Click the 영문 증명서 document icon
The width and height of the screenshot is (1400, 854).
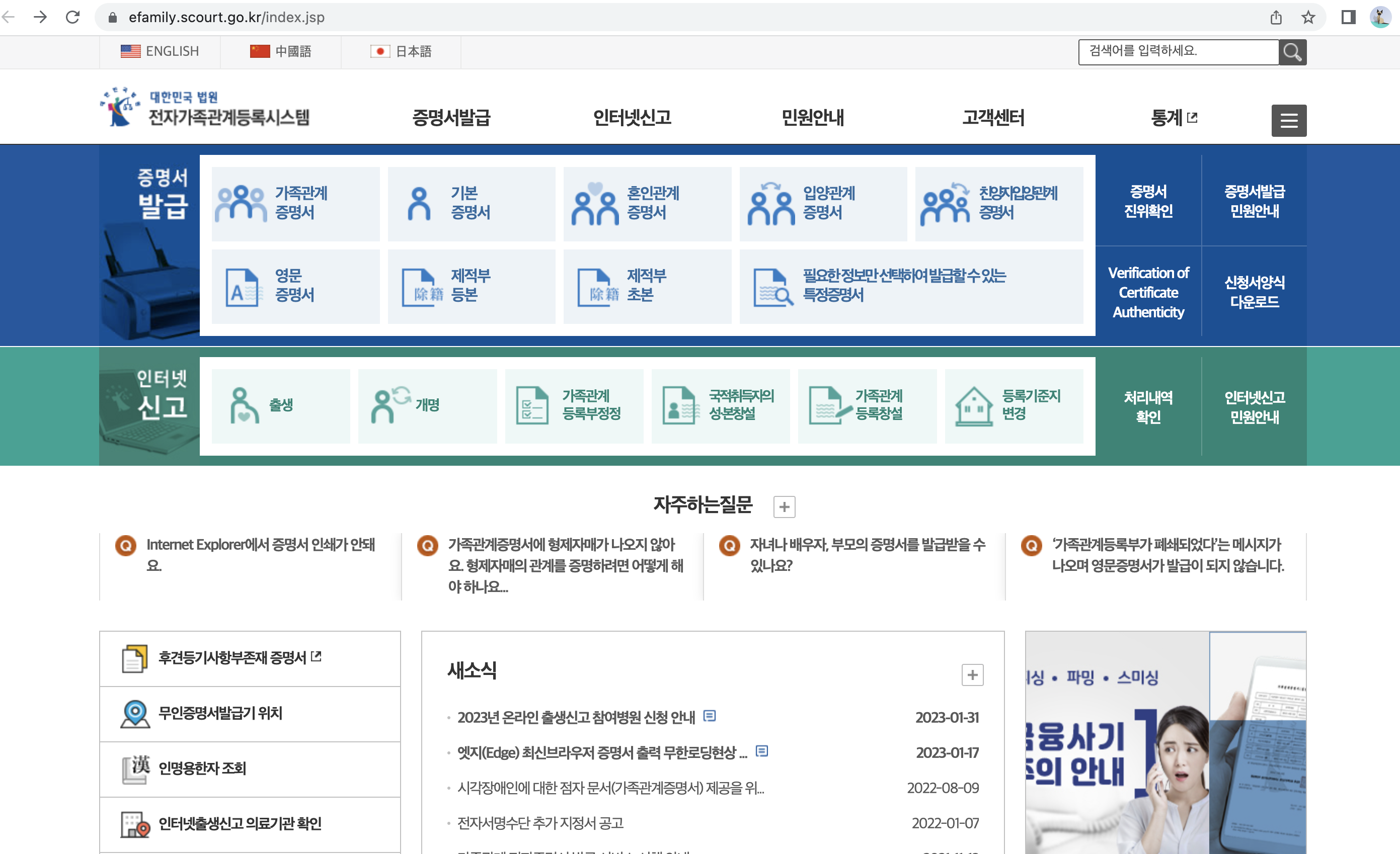(243, 287)
